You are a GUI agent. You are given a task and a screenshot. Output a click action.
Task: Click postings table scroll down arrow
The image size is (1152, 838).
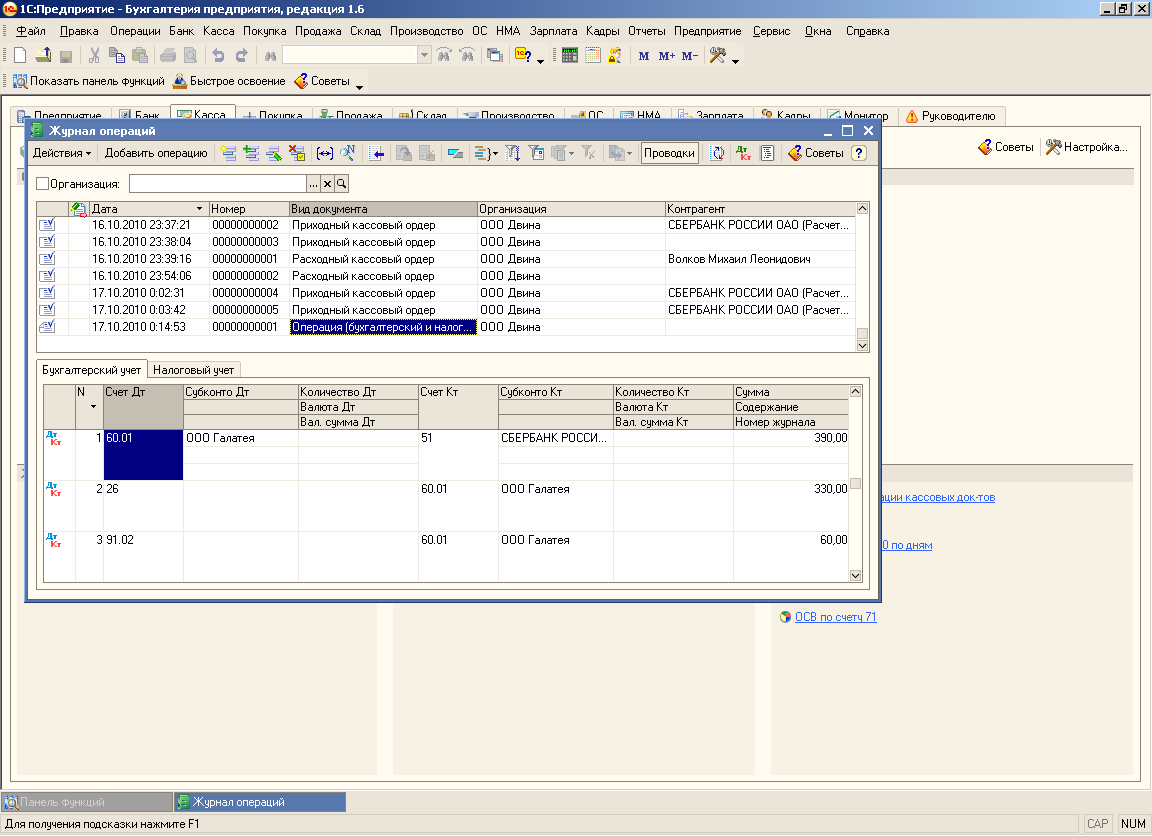click(855, 576)
